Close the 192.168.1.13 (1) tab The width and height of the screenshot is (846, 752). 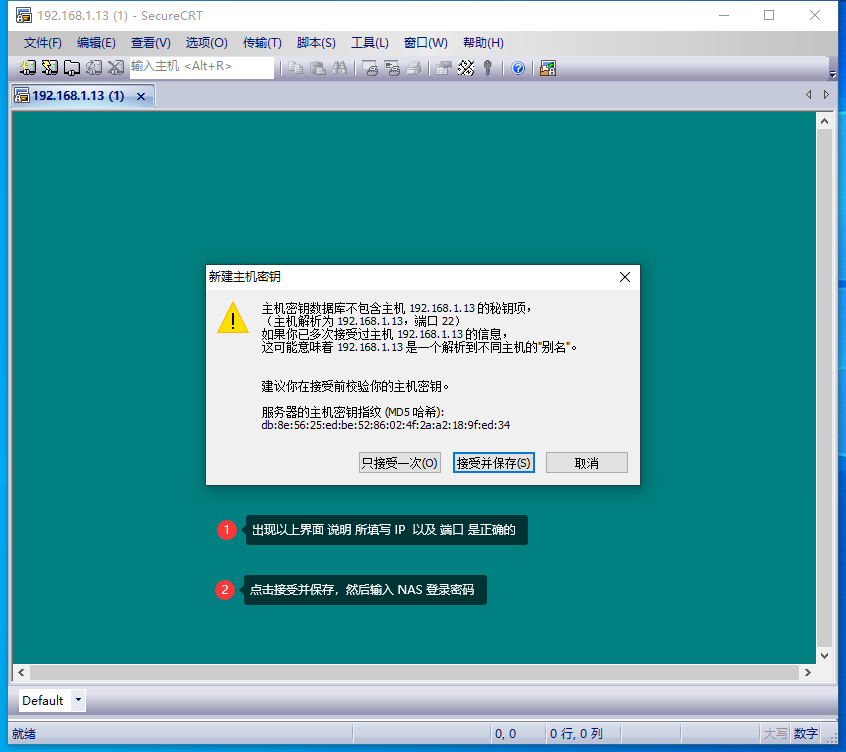141,97
